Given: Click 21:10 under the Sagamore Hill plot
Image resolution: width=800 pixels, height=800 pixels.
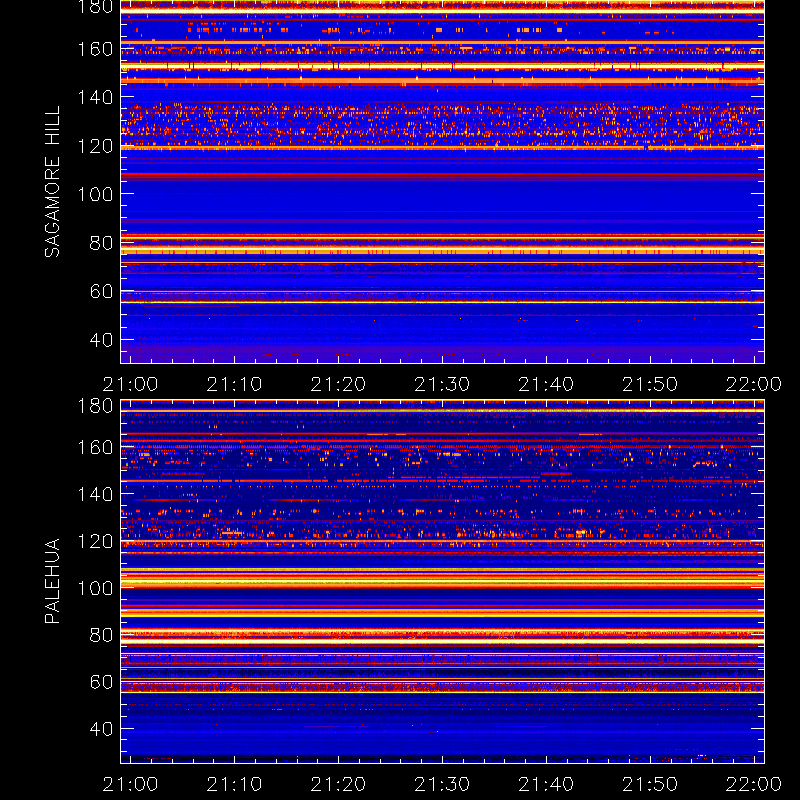Looking at the screenshot, I should (234, 384).
